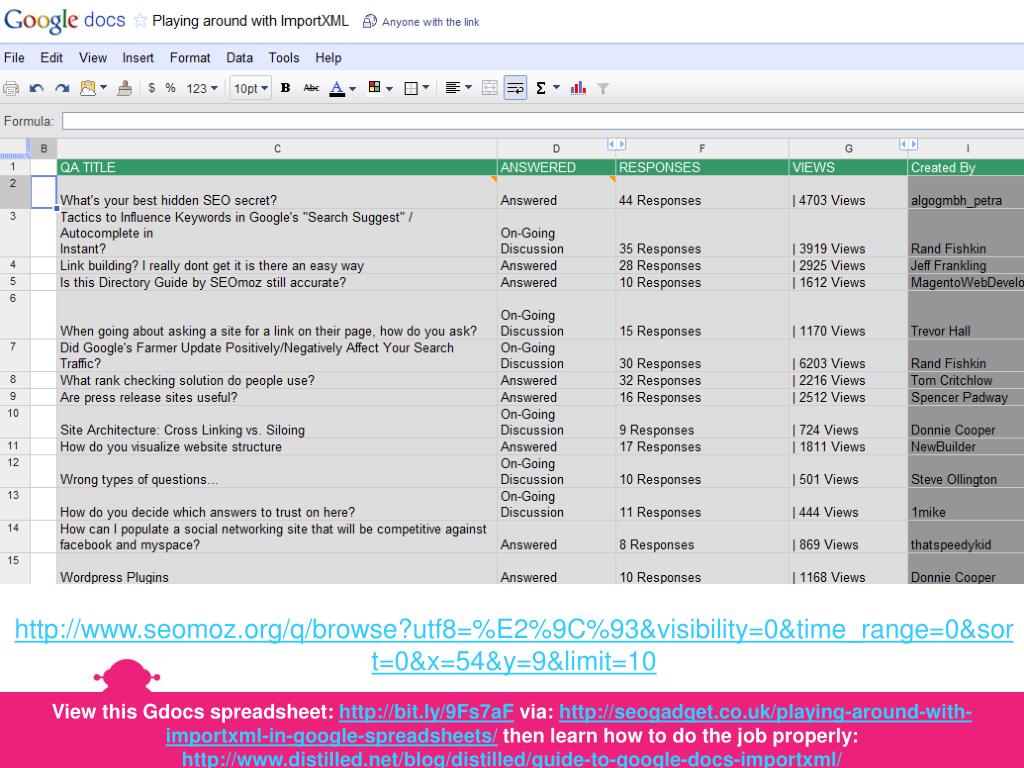Toggle bold formatting
1024x768 pixels.
pyautogui.click(x=285, y=88)
